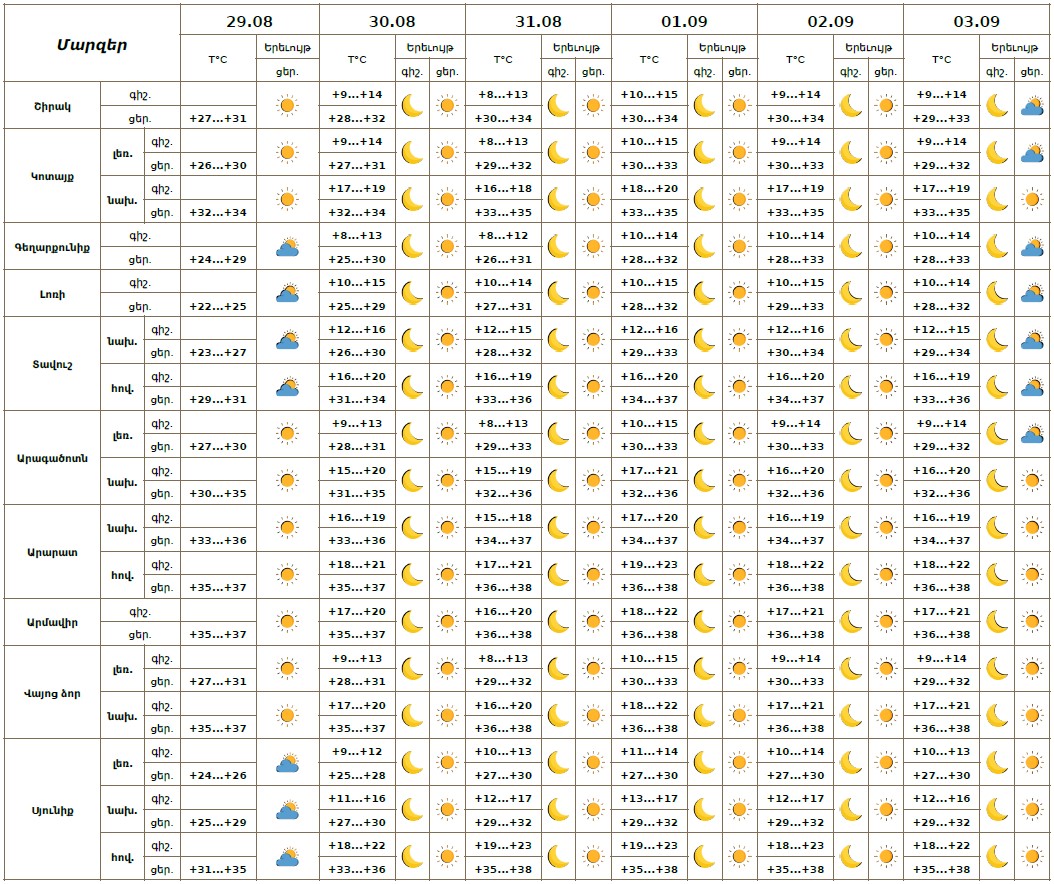Image resolution: width=1054 pixels, height=884 pixels.
Task: Click Գեղարքունիք partly cloudy icon on 29.08
Action: (287, 247)
